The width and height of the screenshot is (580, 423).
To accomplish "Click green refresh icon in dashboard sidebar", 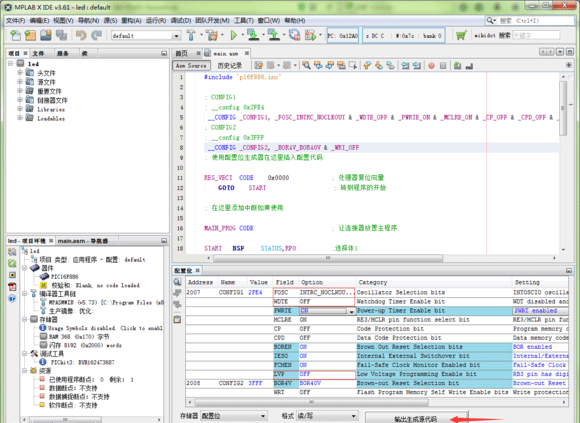I will pyautogui.click(x=12, y=263).
